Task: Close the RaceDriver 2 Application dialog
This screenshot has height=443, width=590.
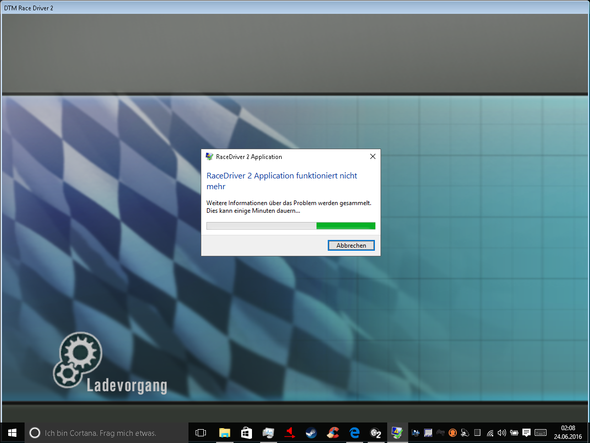Action: click(x=373, y=157)
